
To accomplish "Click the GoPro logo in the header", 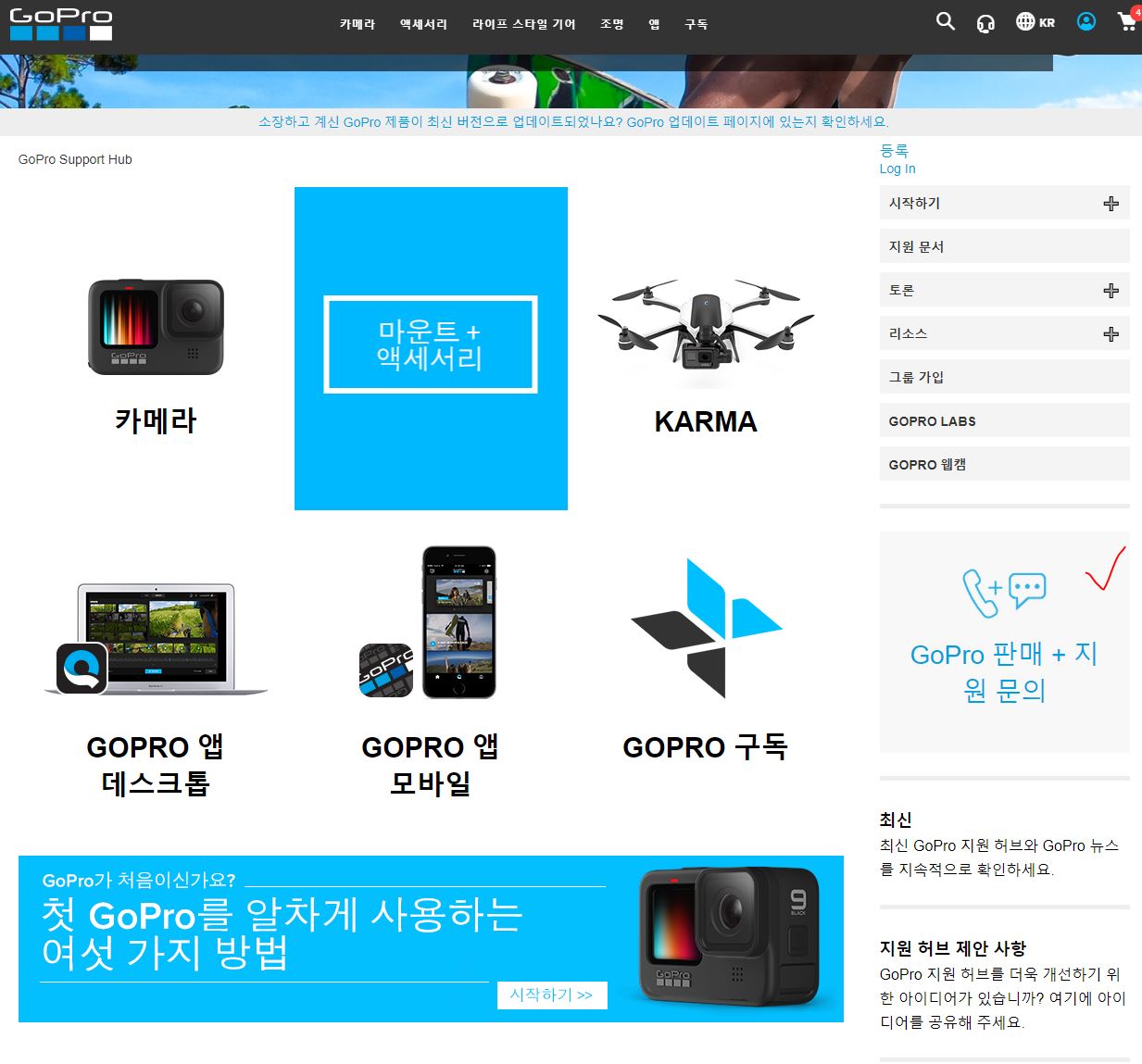I will (61, 24).
